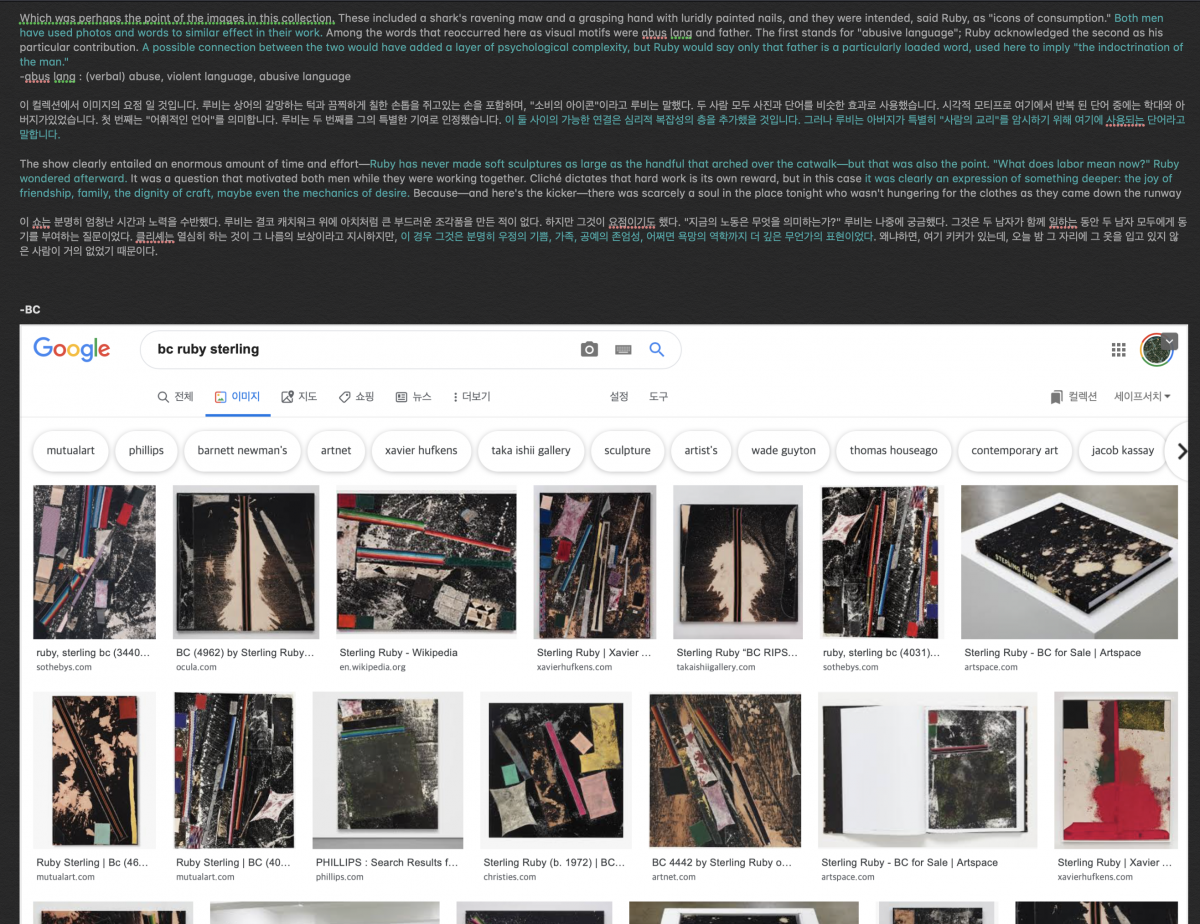This screenshot has height=924, width=1200.
Task: Open the christies.com Sterling Ruby image
Action: (556, 770)
